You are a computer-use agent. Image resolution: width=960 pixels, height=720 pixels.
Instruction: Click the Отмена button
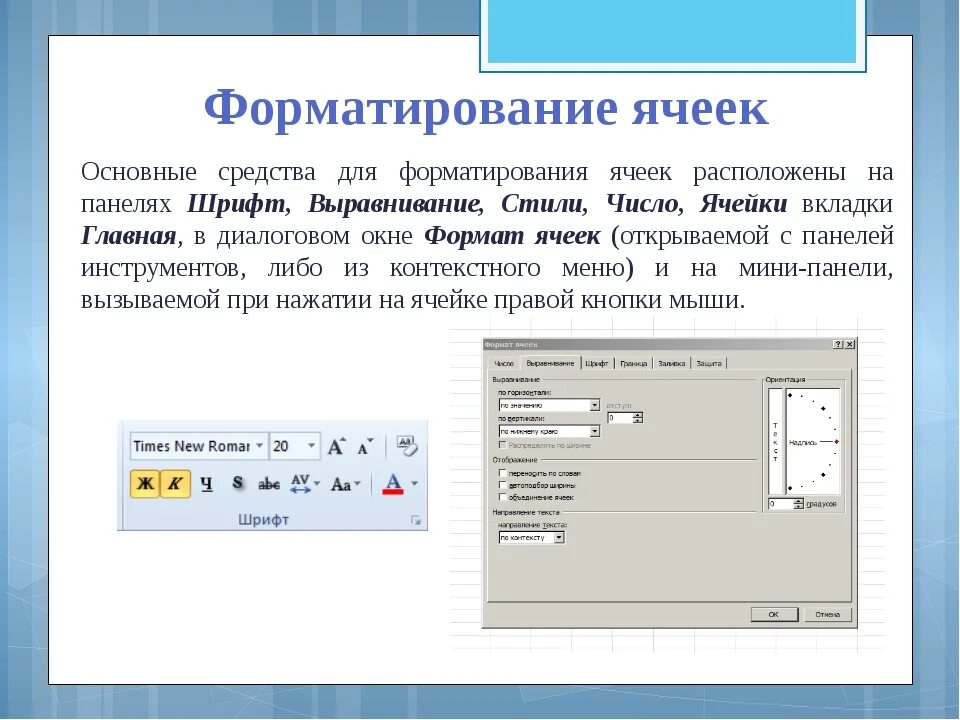(828, 614)
